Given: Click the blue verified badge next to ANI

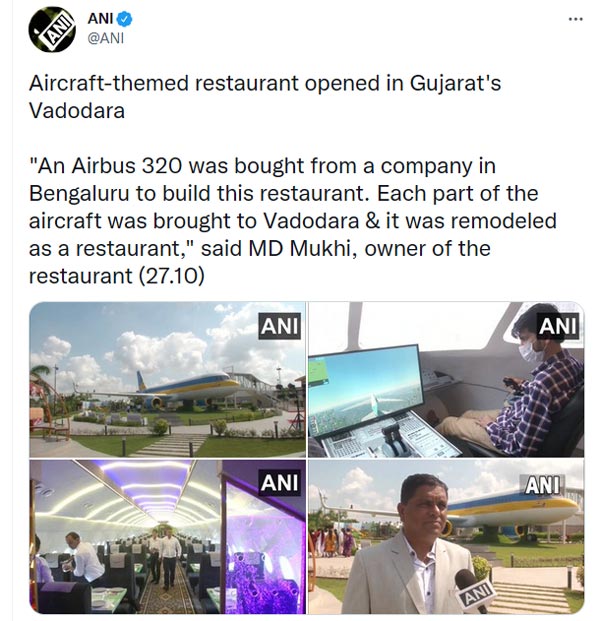Looking at the screenshot, I should (x=125, y=19).
